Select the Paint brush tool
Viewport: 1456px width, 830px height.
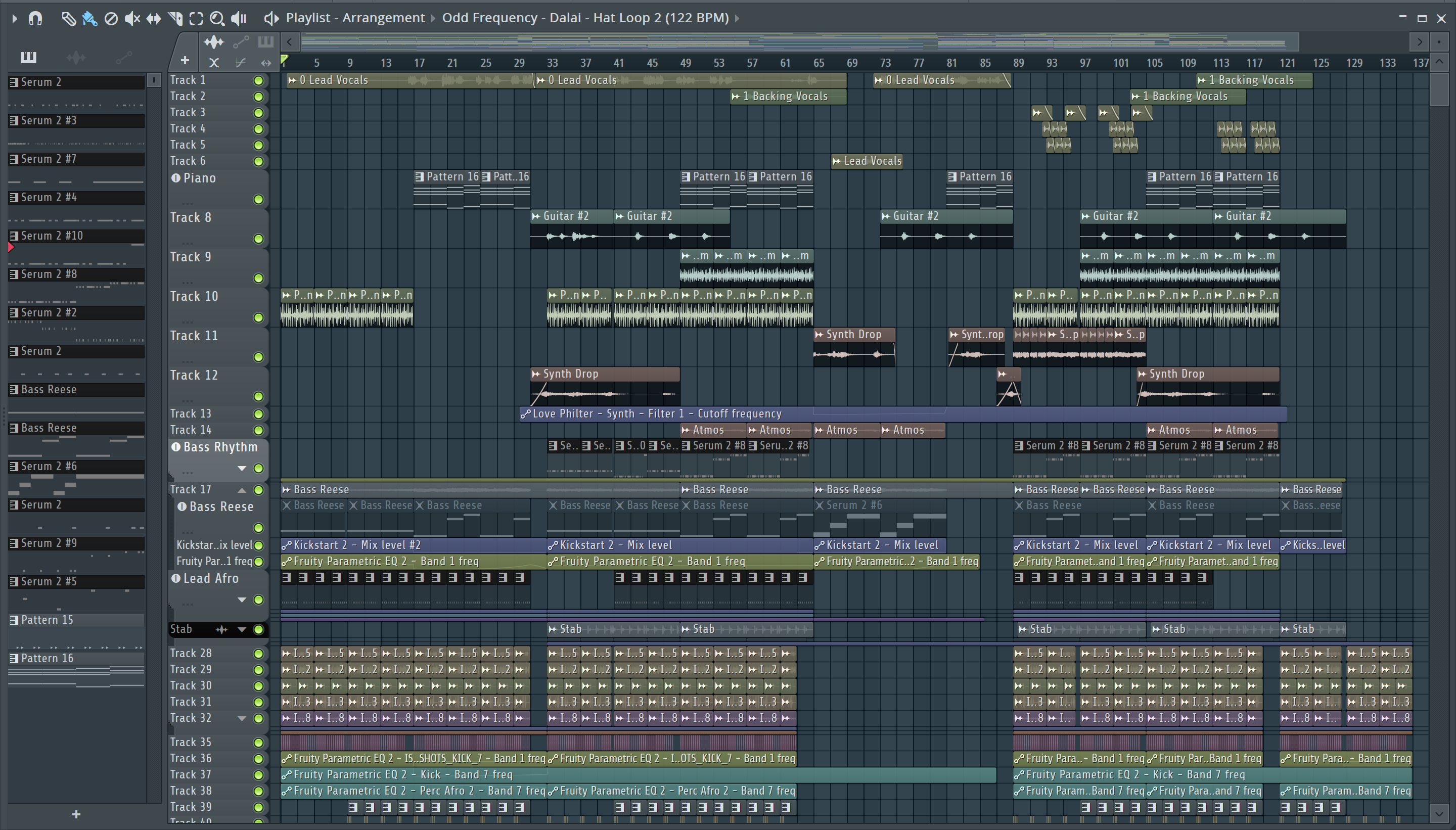[x=89, y=18]
